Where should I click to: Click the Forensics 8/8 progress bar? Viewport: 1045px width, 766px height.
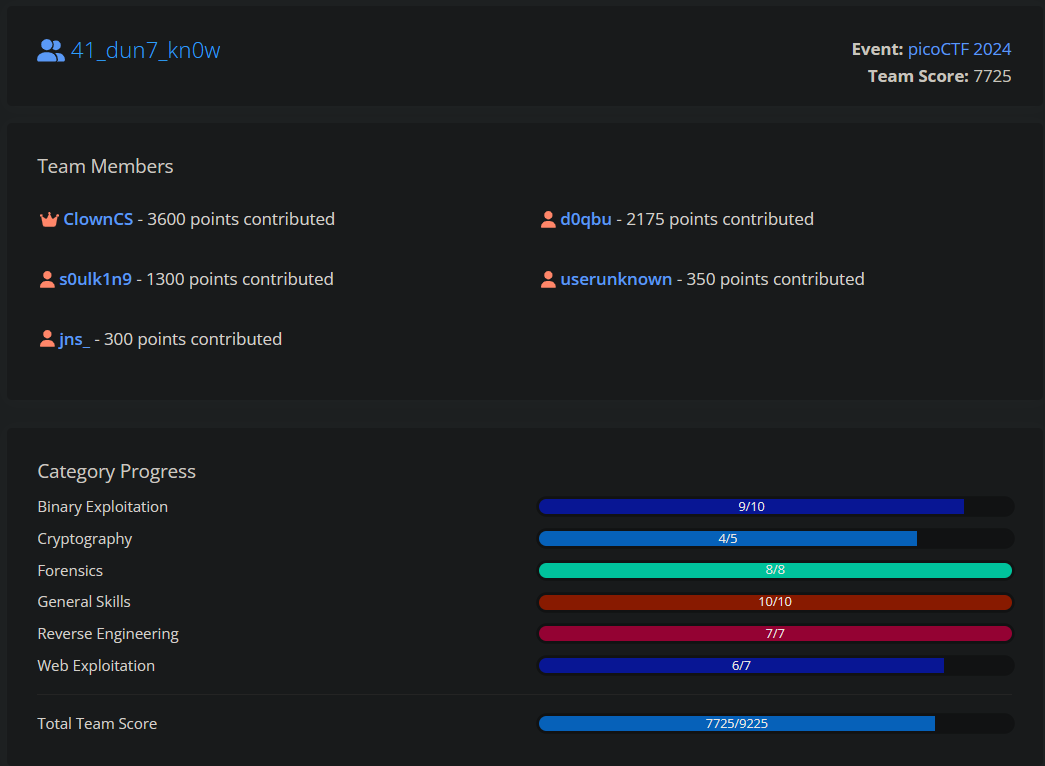coord(776,570)
